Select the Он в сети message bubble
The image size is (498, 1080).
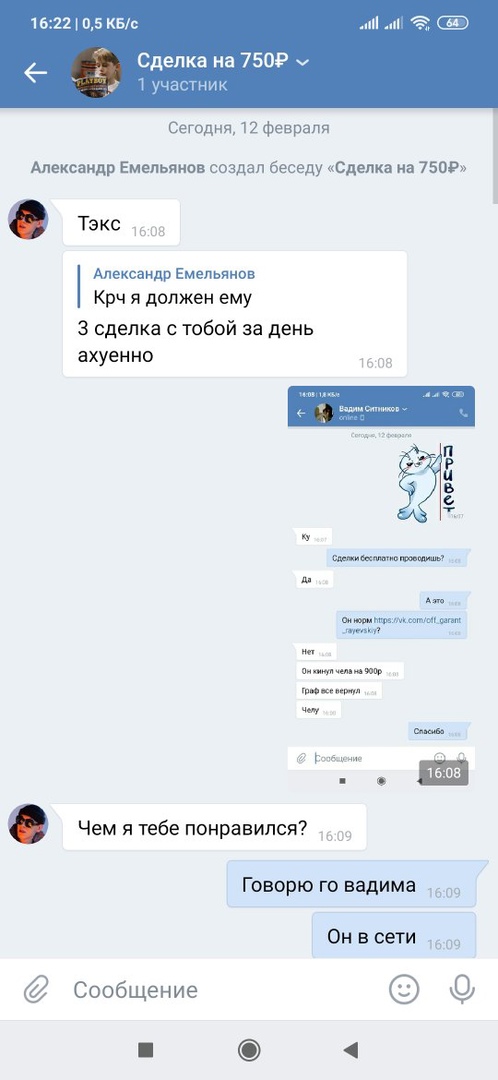pos(394,936)
